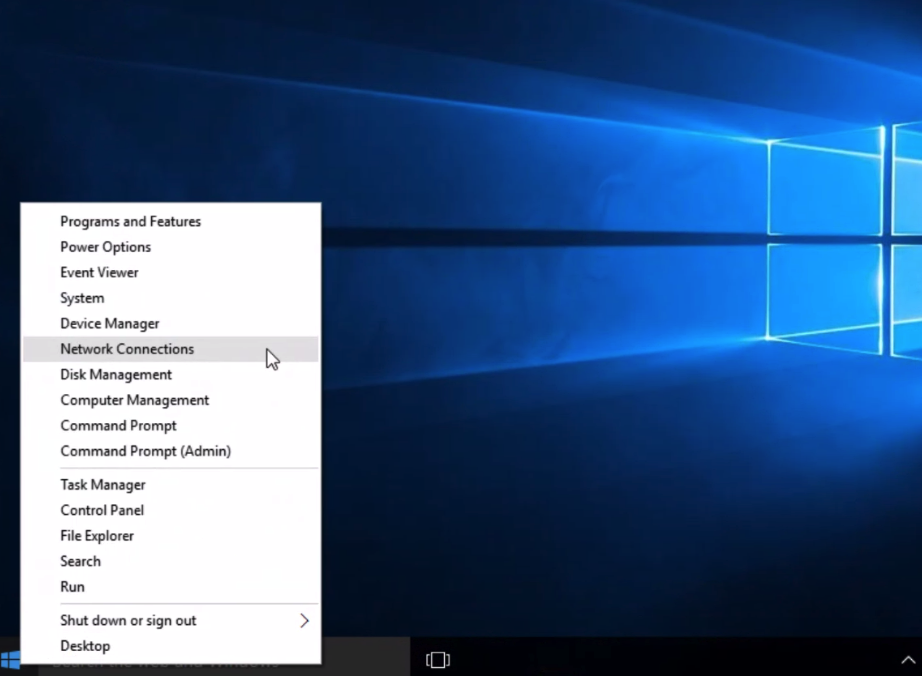Viewport: 922px width, 676px height.
Task: Open Disk Management
Action: click(x=171, y=375)
